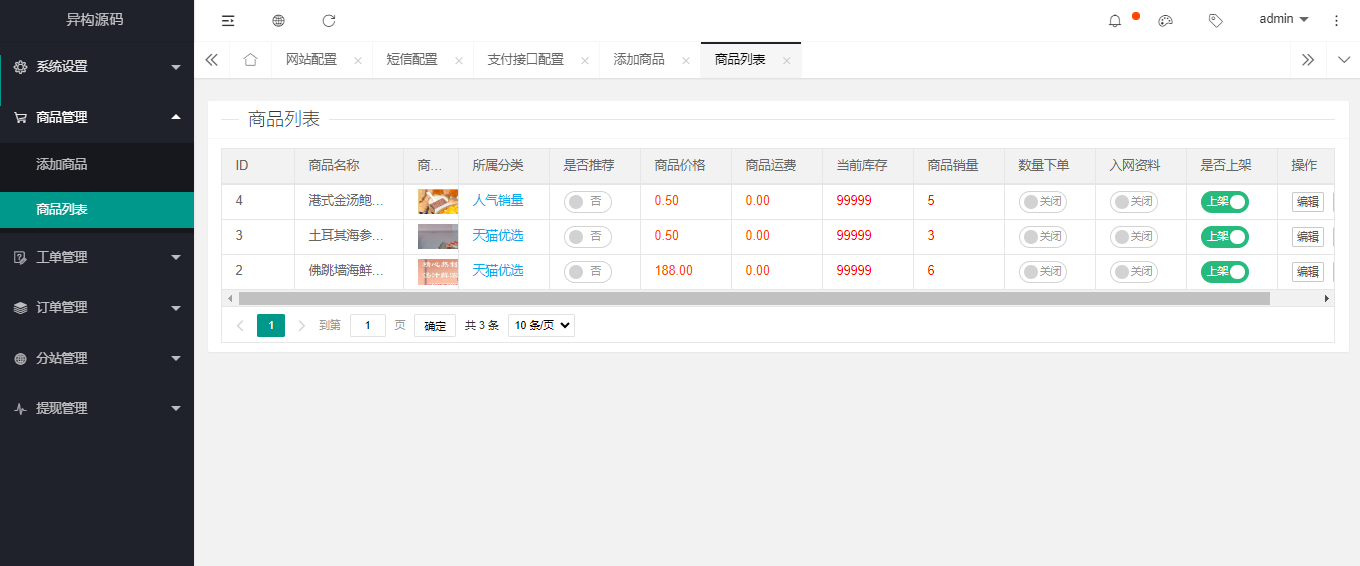Click the 确定 pagination button

coord(435,325)
